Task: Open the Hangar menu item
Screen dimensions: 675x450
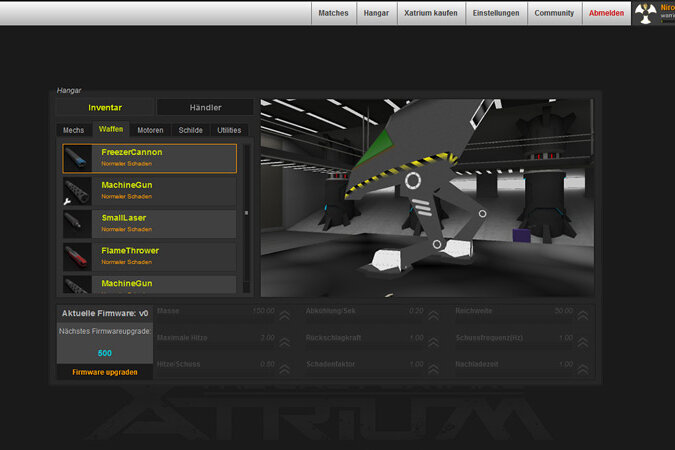Action: [376, 13]
